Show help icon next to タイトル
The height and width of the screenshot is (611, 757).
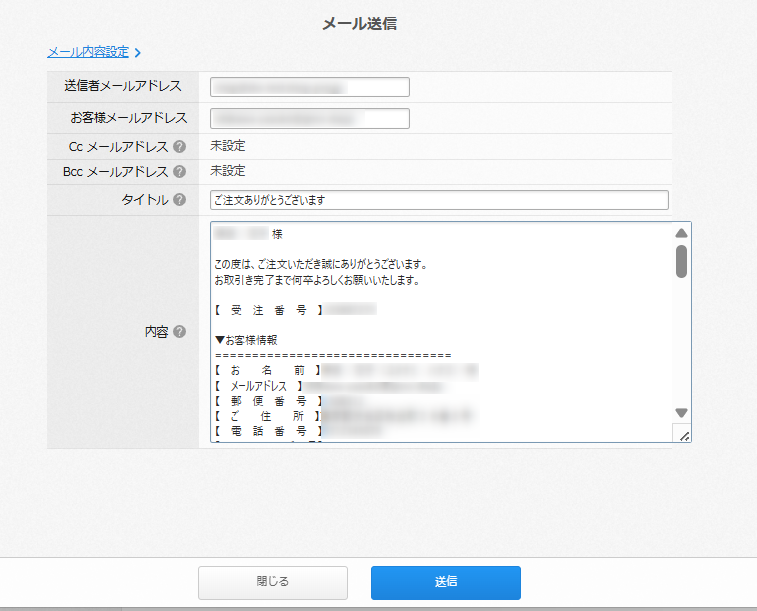coord(180,200)
